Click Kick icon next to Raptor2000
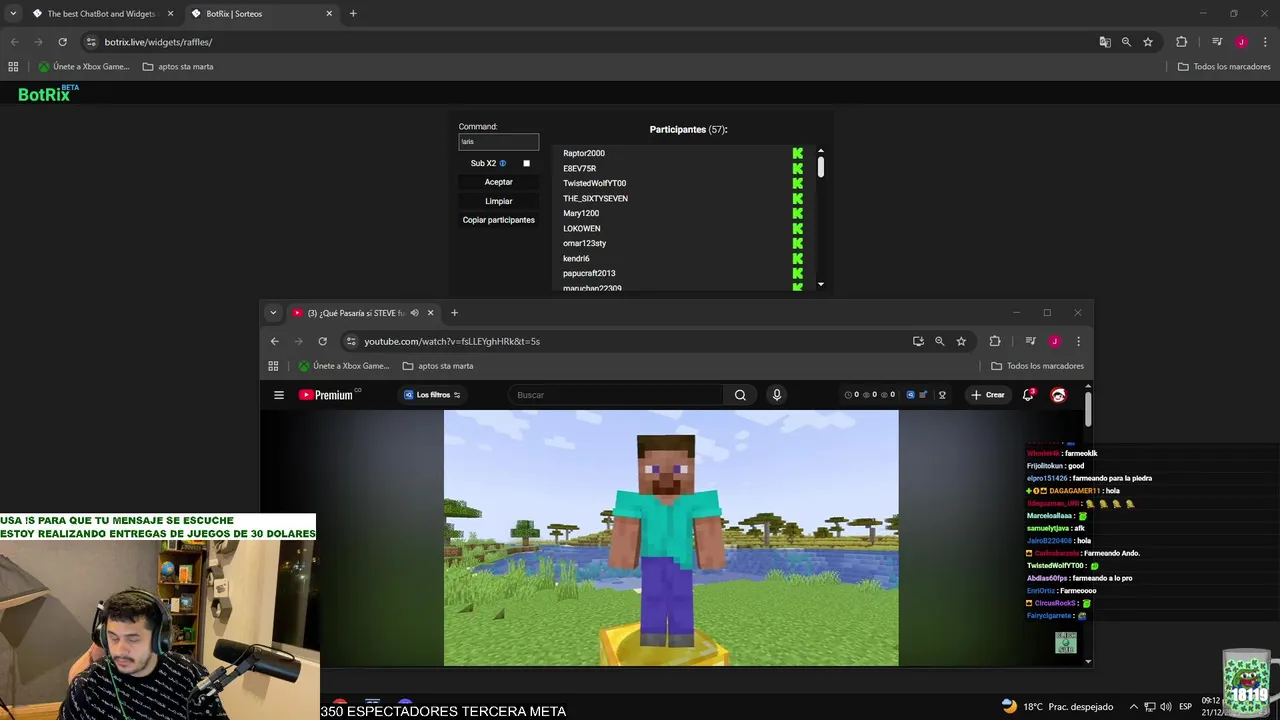This screenshot has height=720, width=1280. tap(798, 154)
